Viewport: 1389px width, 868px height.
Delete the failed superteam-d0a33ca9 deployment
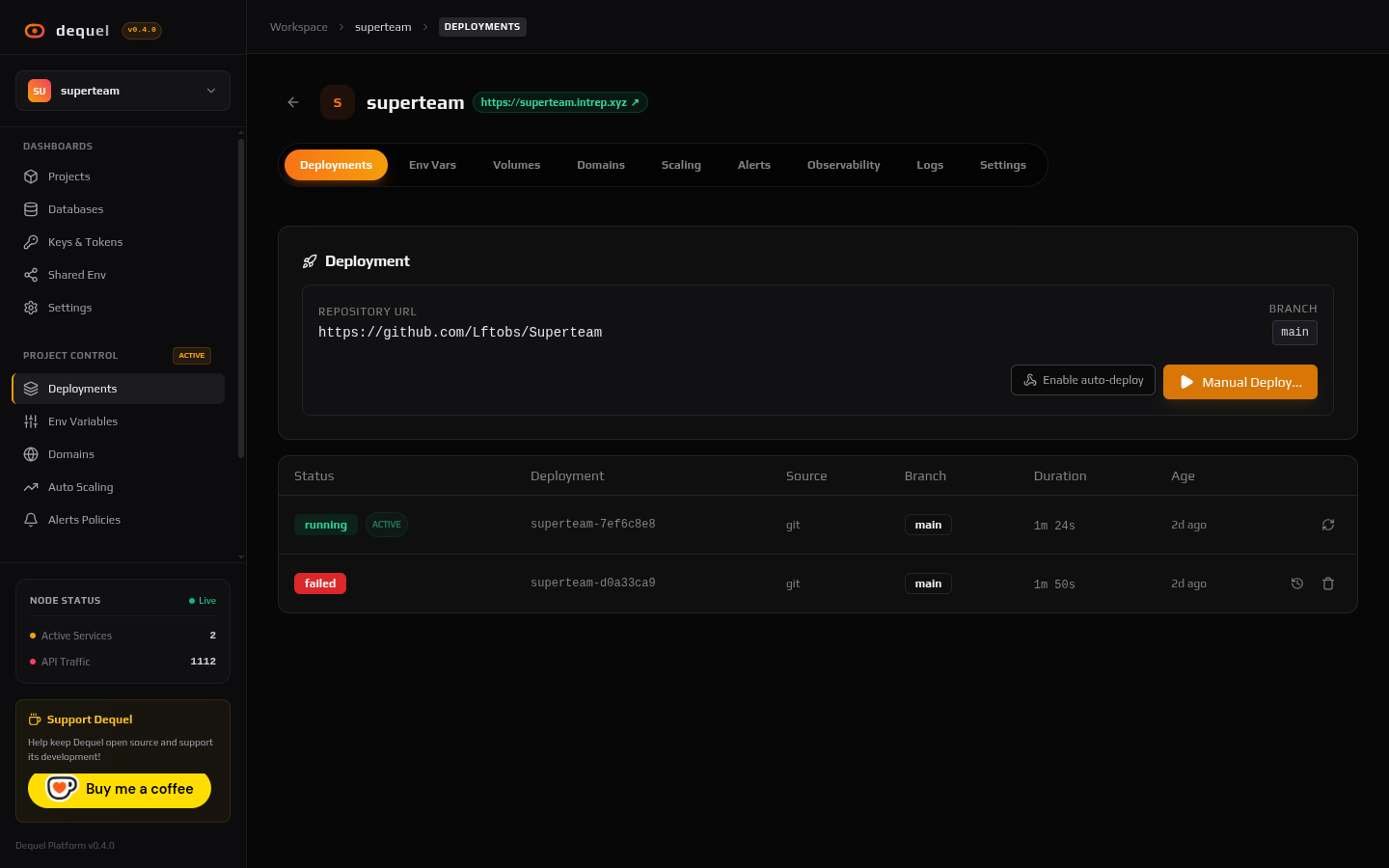(x=1328, y=583)
